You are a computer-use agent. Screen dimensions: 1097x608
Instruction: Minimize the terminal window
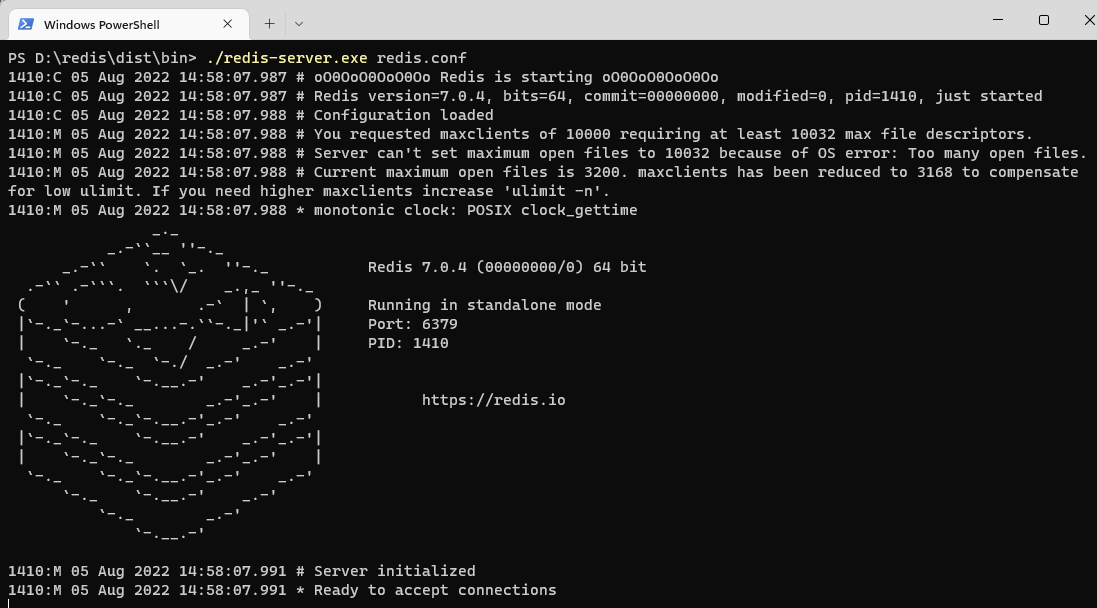click(997, 20)
